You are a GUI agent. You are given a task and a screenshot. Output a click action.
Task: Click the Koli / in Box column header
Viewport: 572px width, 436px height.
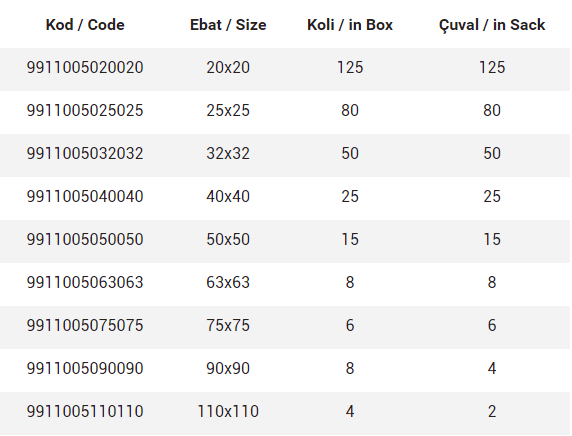click(x=350, y=25)
